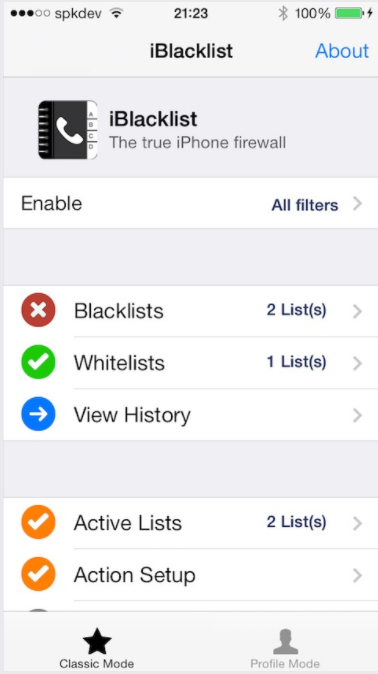Screen dimensions: 378x674
Task: Open Active Lists 2 List(s) value
Action: (x=296, y=522)
